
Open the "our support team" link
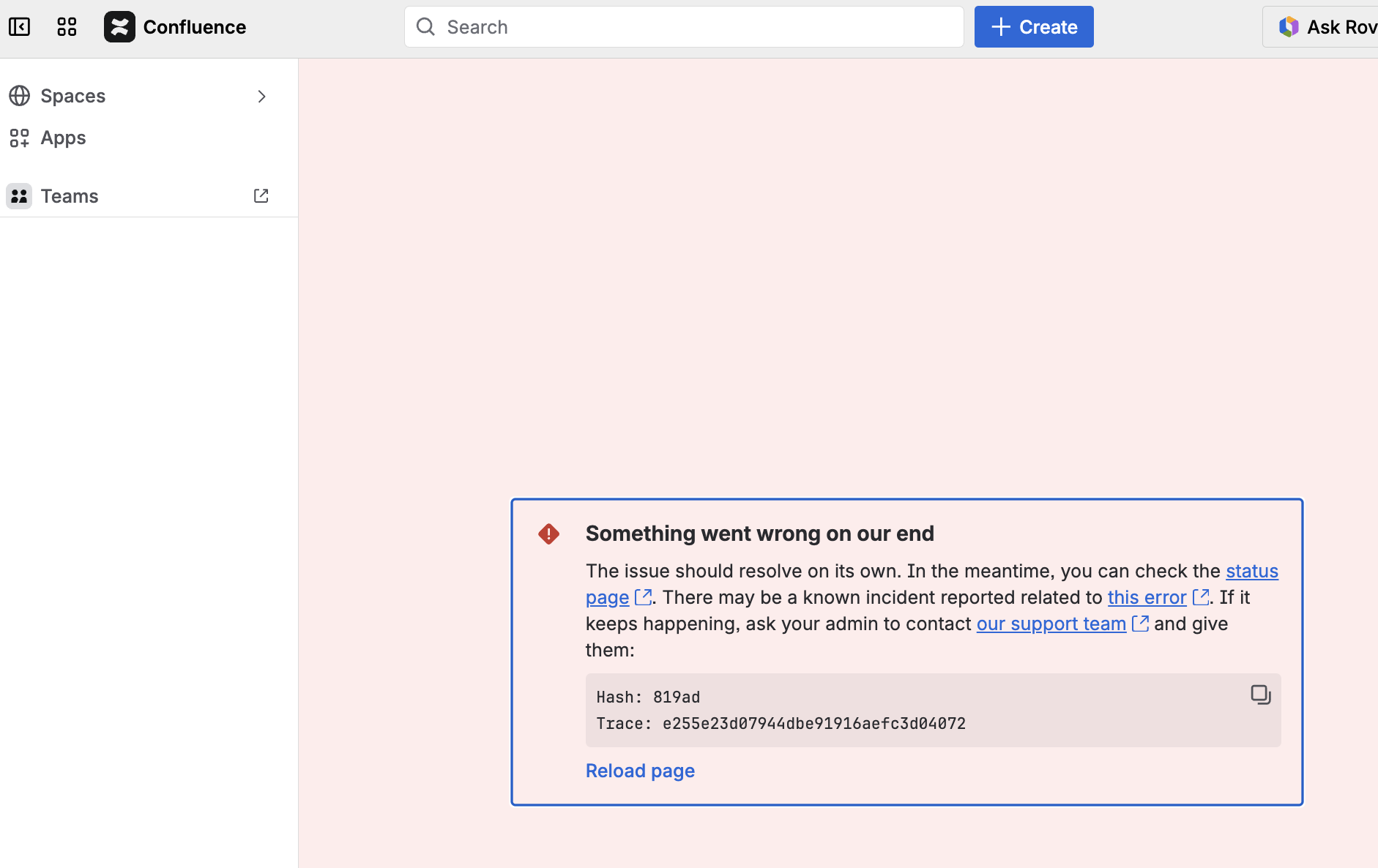click(x=1051, y=624)
